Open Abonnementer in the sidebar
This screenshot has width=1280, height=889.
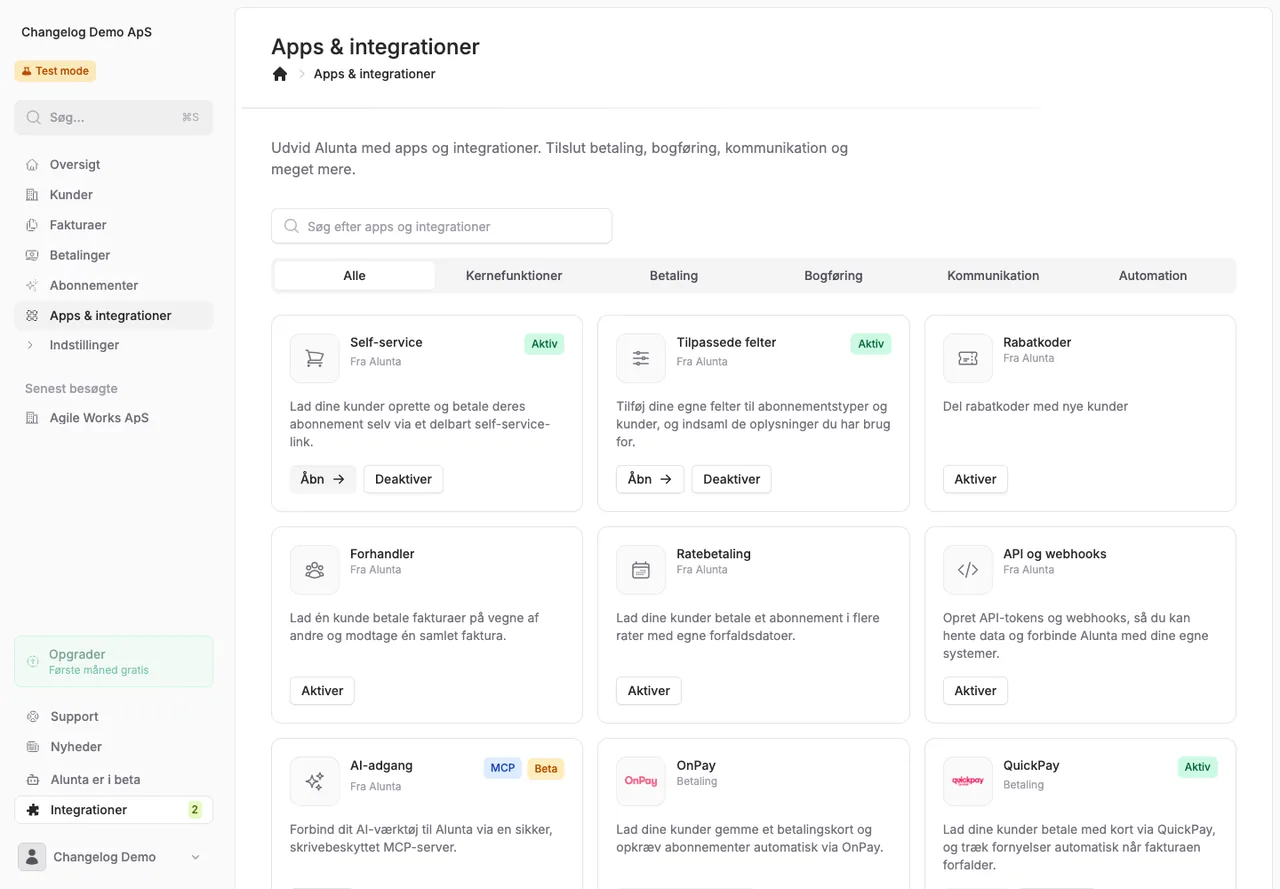pos(114,285)
